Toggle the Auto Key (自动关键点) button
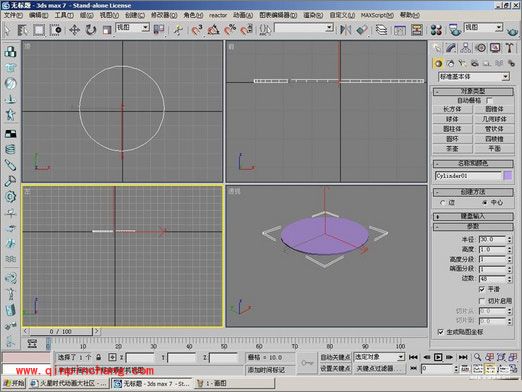 coord(335,357)
